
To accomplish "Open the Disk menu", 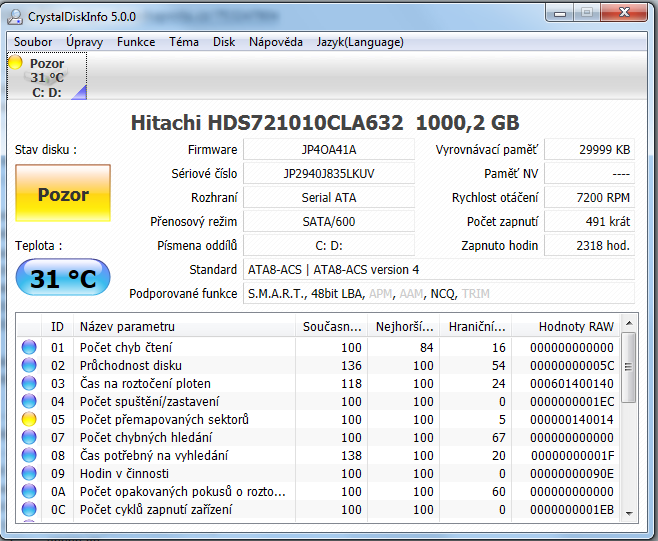I will pos(224,42).
